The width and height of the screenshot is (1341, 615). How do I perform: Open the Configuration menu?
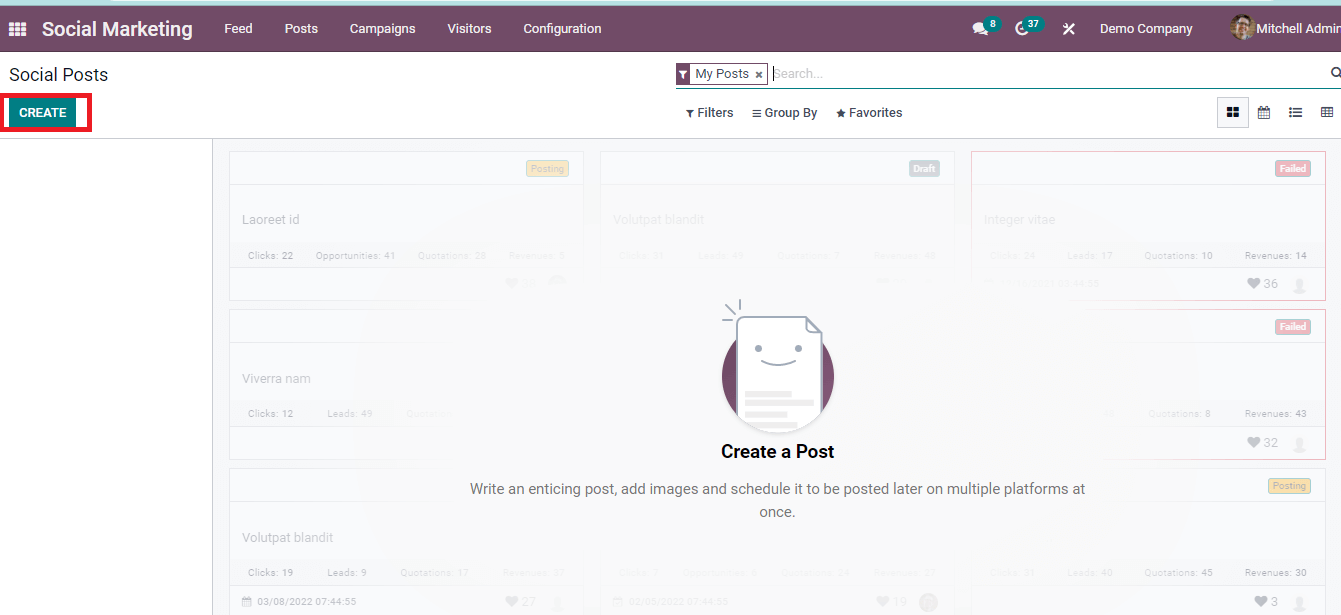pyautogui.click(x=562, y=29)
